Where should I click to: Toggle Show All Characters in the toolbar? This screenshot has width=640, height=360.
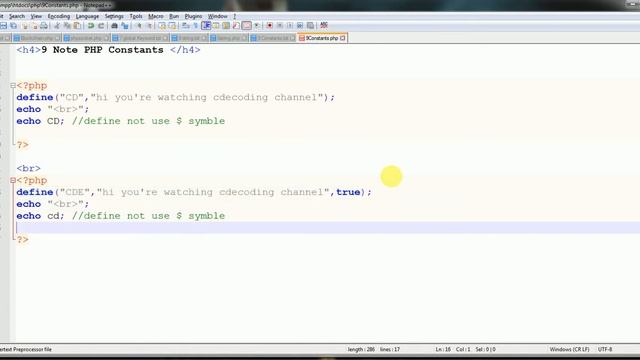pyautogui.click(x=195, y=26)
